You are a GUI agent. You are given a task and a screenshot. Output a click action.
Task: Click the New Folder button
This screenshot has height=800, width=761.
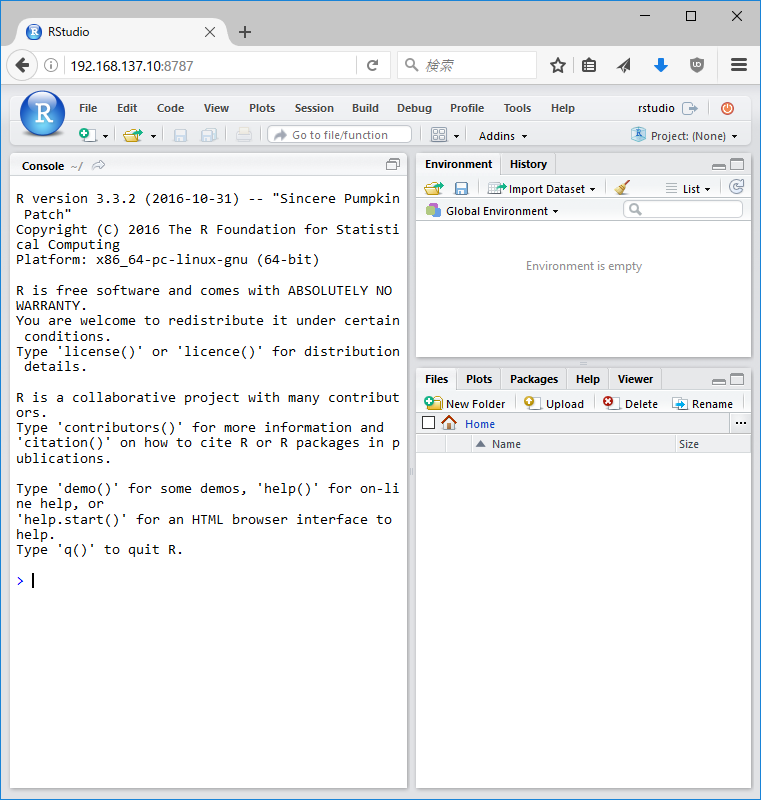tap(465, 404)
